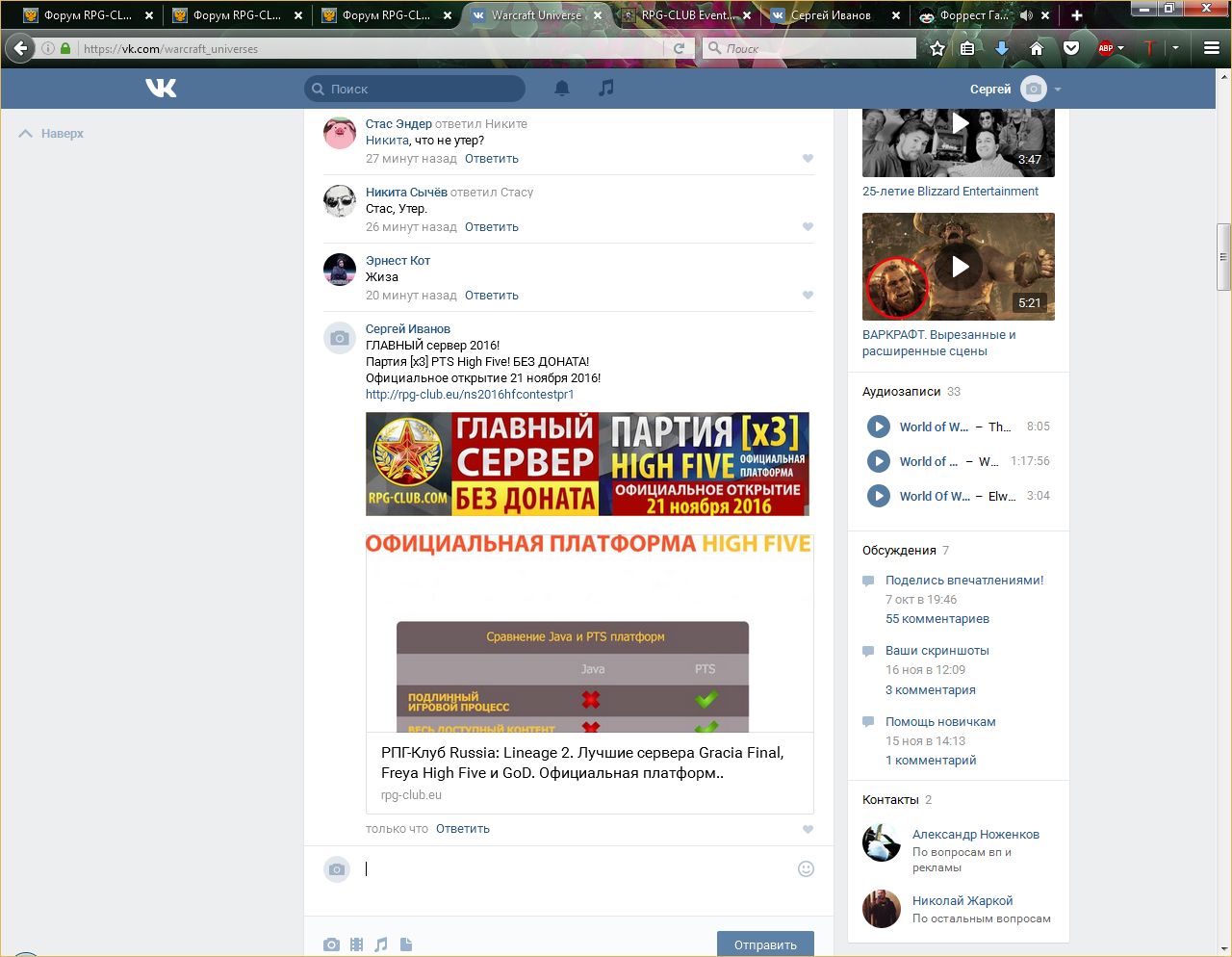Reload the page in the address bar
Viewport: 1232px width, 957px height.
[679, 48]
